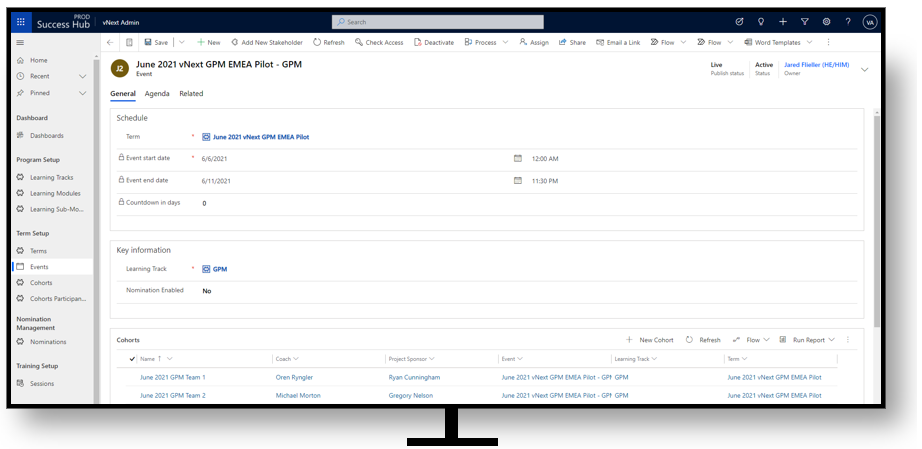
Task: Toggle select-all checkmark in Cohorts grid
Action: pyautogui.click(x=132, y=358)
